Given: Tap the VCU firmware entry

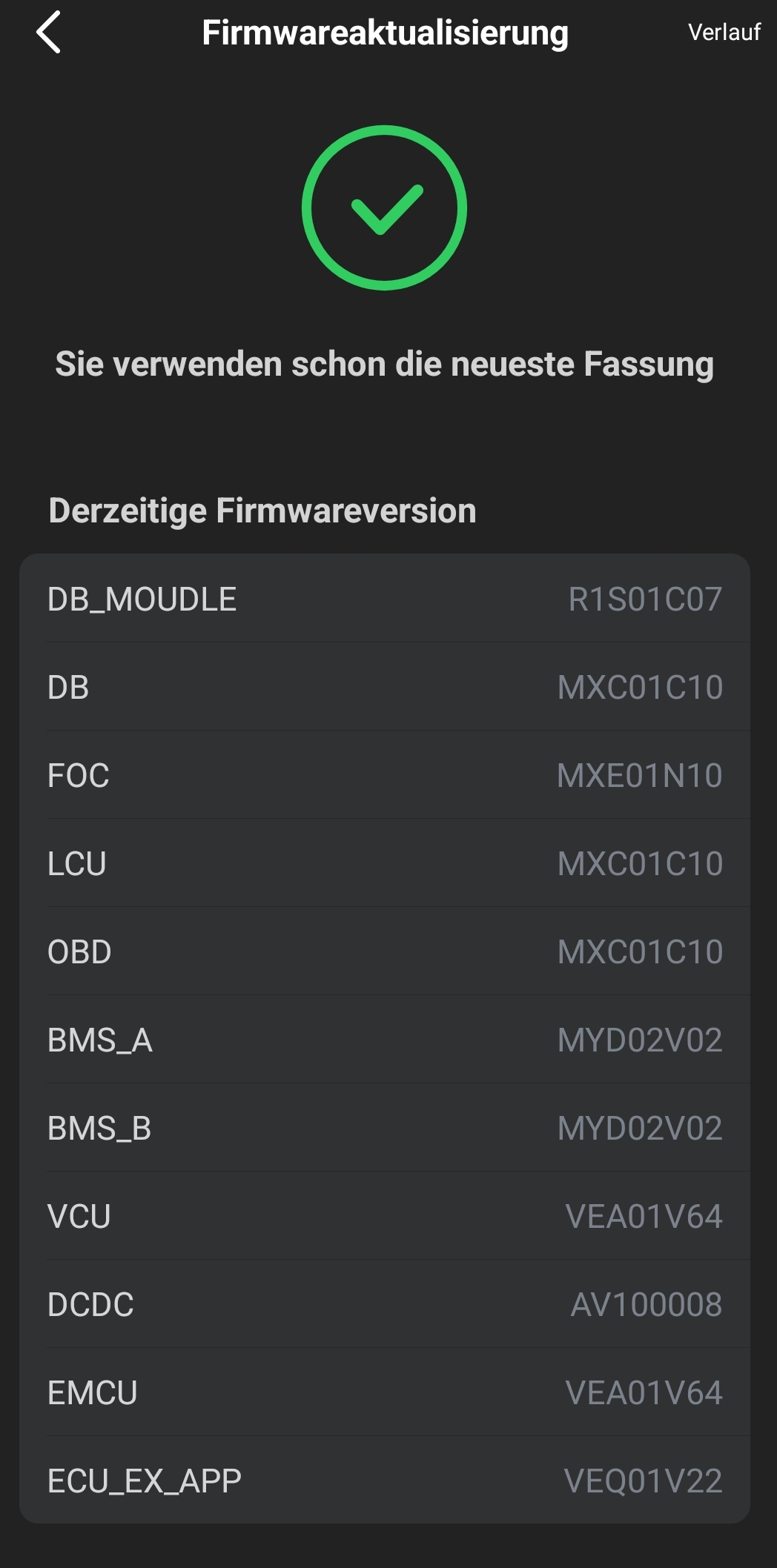Looking at the screenshot, I should click(384, 1216).
